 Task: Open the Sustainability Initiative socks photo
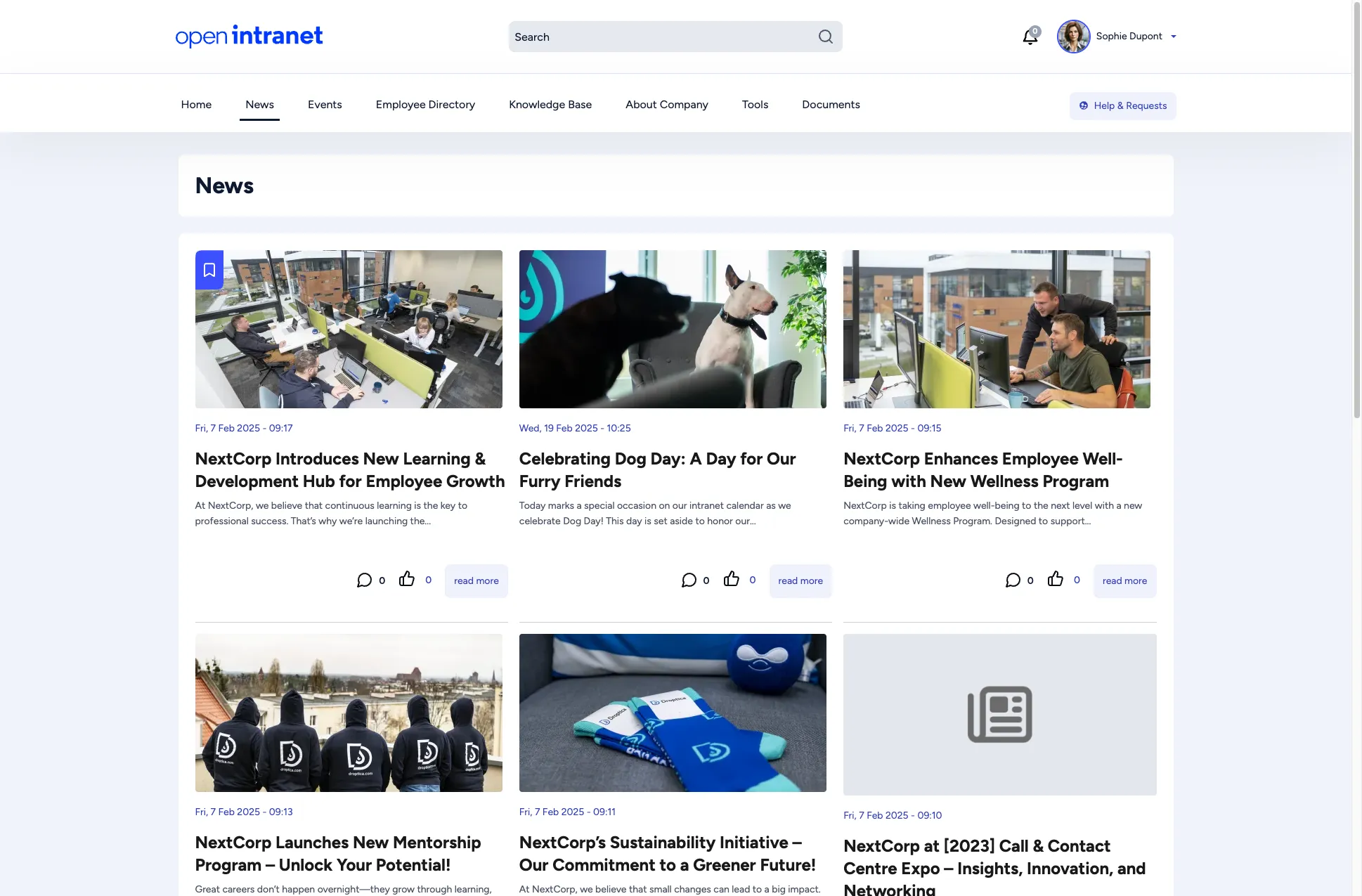pos(673,713)
